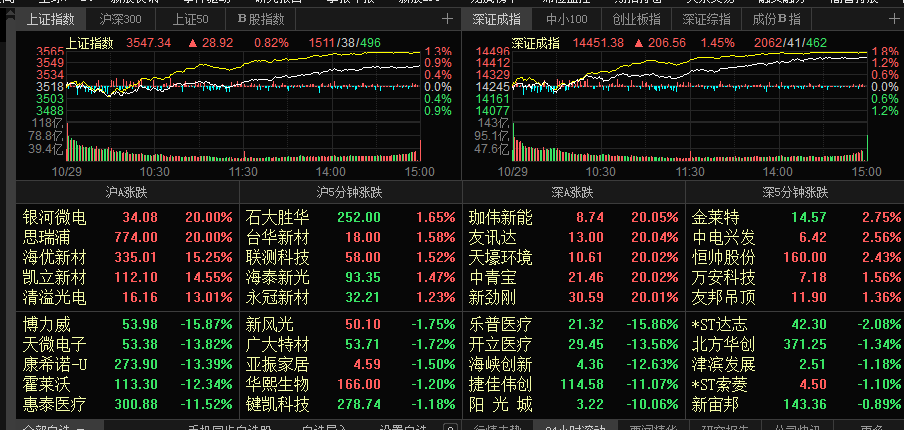This screenshot has height=430, width=904.
Task: Select 广大特材 stock
Action: click(351, 345)
